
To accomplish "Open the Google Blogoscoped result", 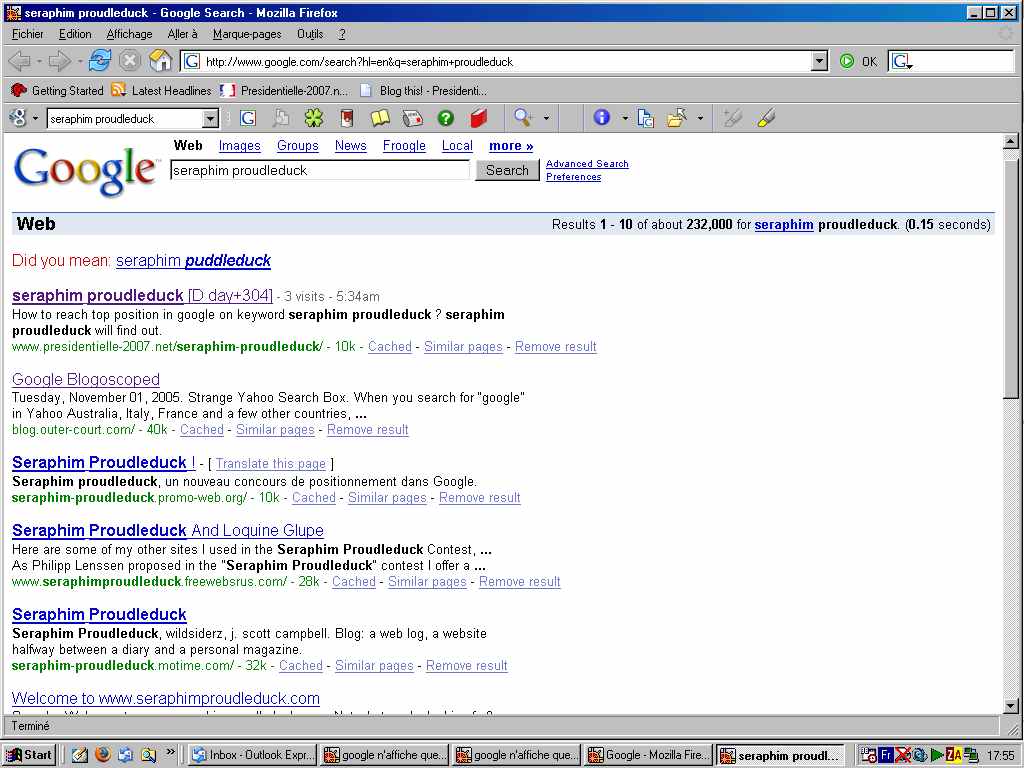I will coord(86,379).
